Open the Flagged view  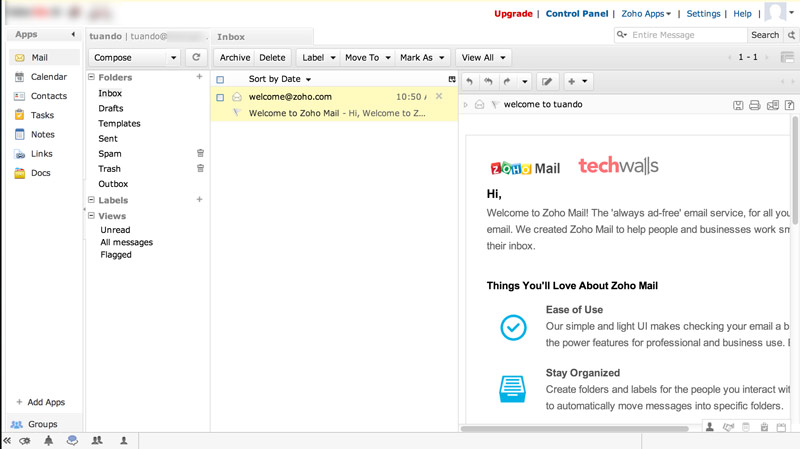(x=116, y=255)
